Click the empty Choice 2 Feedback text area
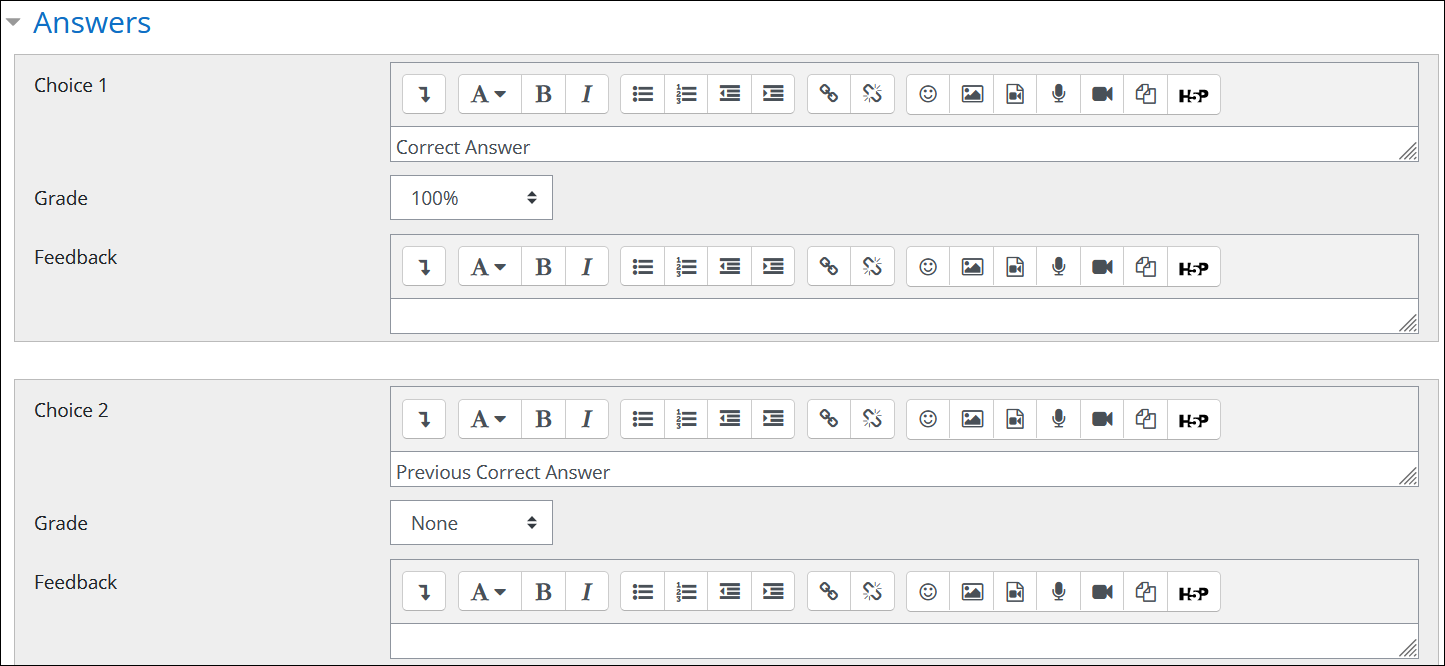Screen dimensions: 1445x666 [x=904, y=641]
